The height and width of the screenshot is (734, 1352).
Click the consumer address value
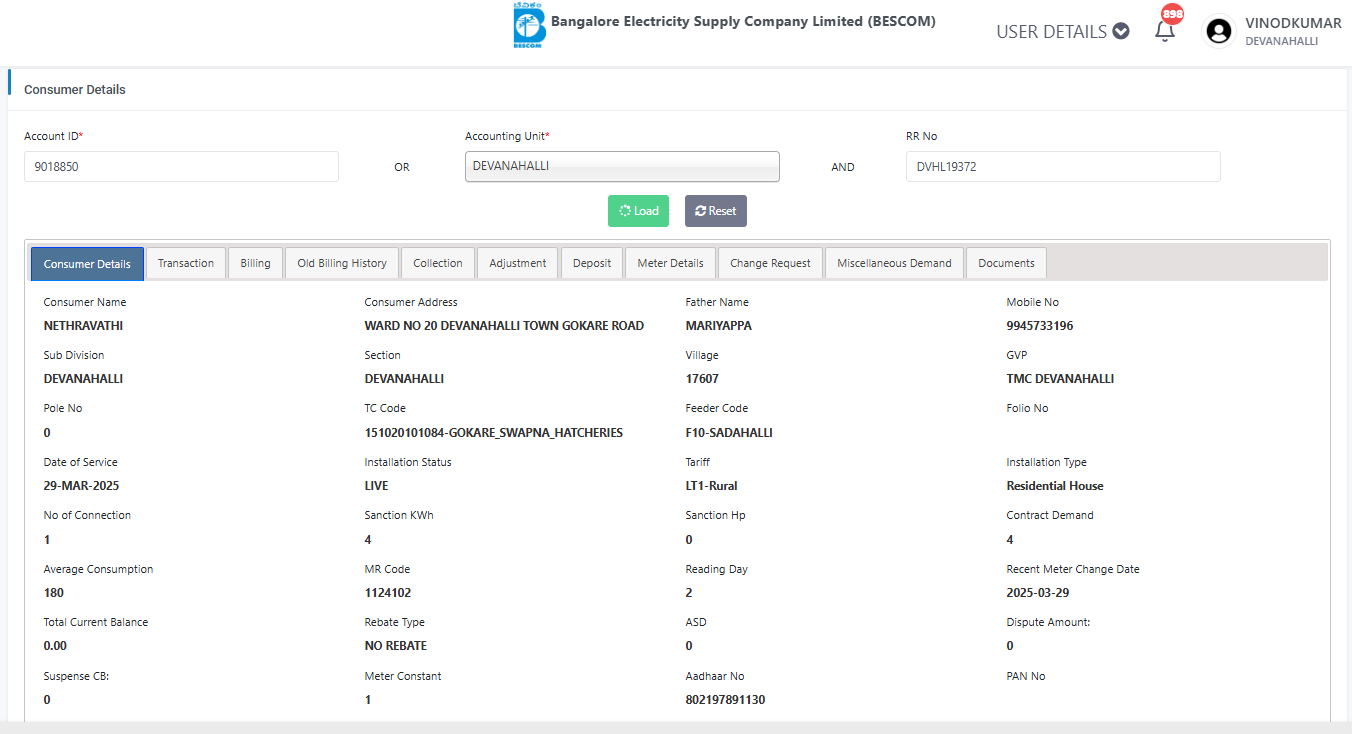tap(504, 326)
